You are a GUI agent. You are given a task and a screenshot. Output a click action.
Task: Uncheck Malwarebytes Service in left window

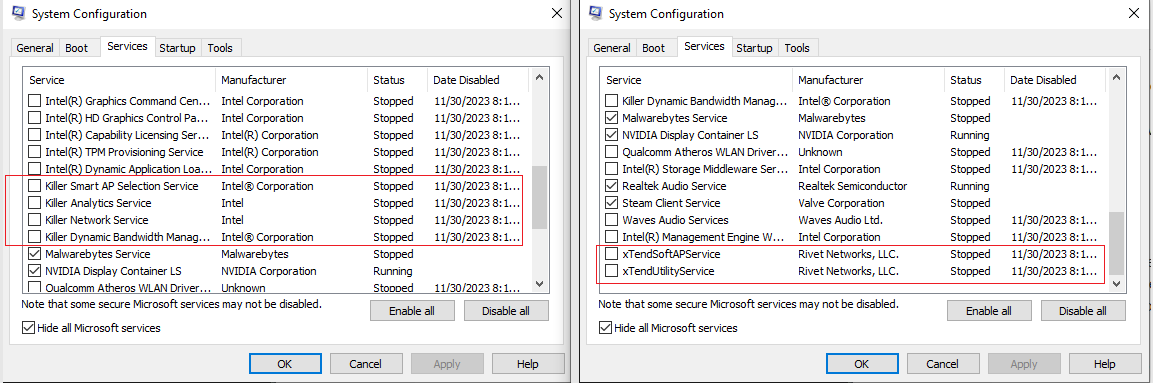point(35,254)
